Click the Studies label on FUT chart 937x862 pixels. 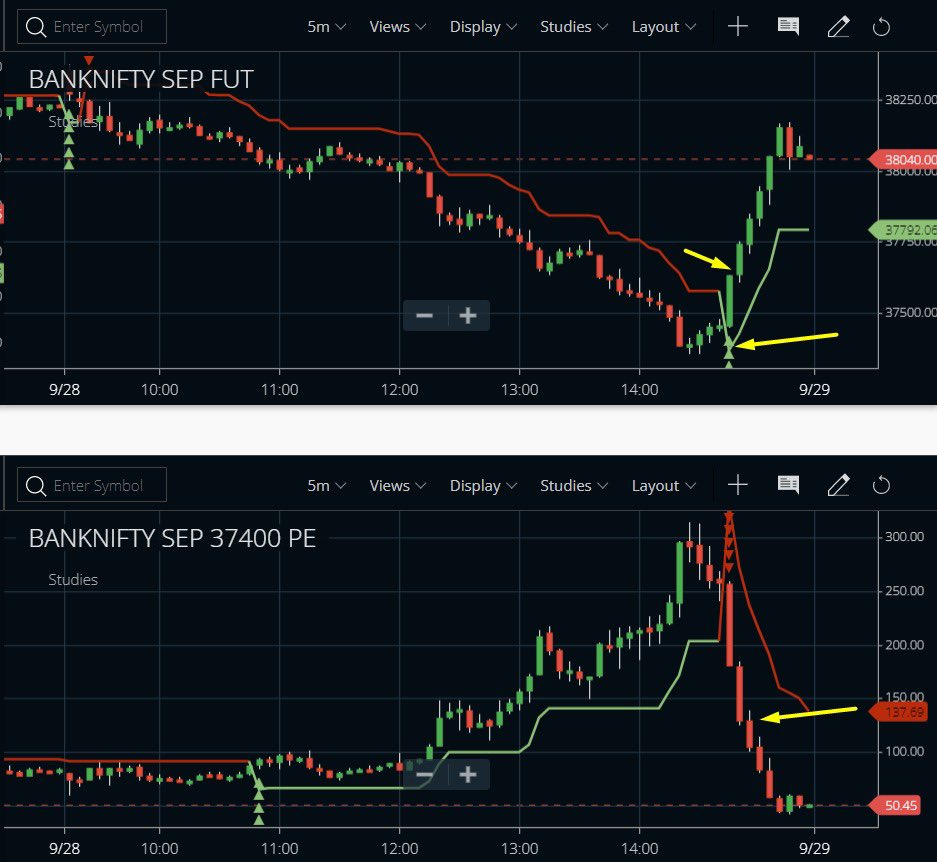(73, 122)
